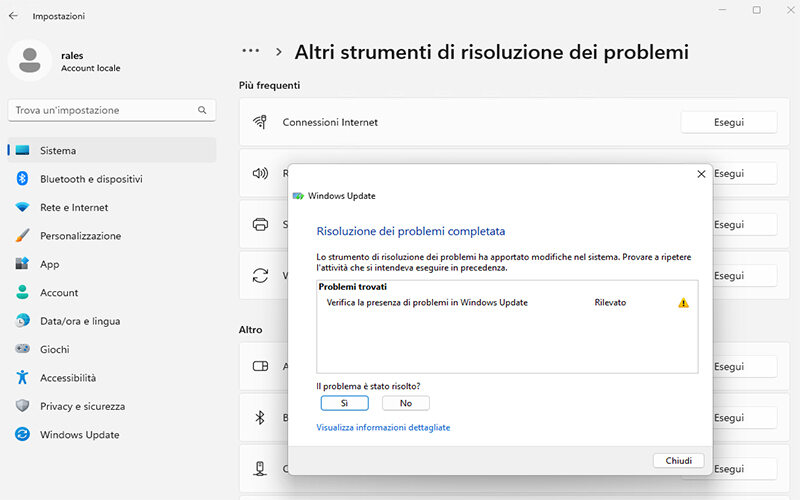Click the App sidebar icon
Viewport: 800px width, 500px height.
point(22,264)
